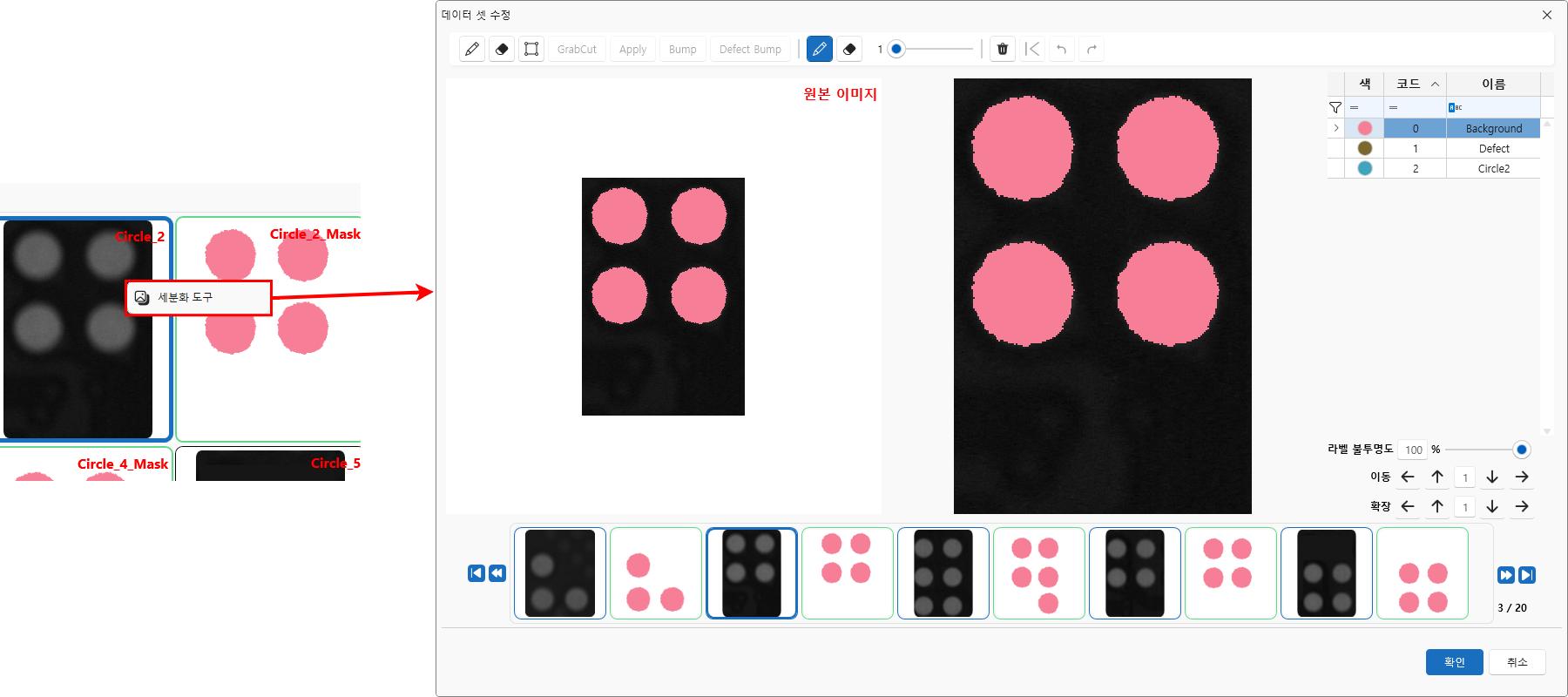Screen dimensions: 1568x697
Task: Open the filter funnel in label table
Action: (x=1335, y=107)
